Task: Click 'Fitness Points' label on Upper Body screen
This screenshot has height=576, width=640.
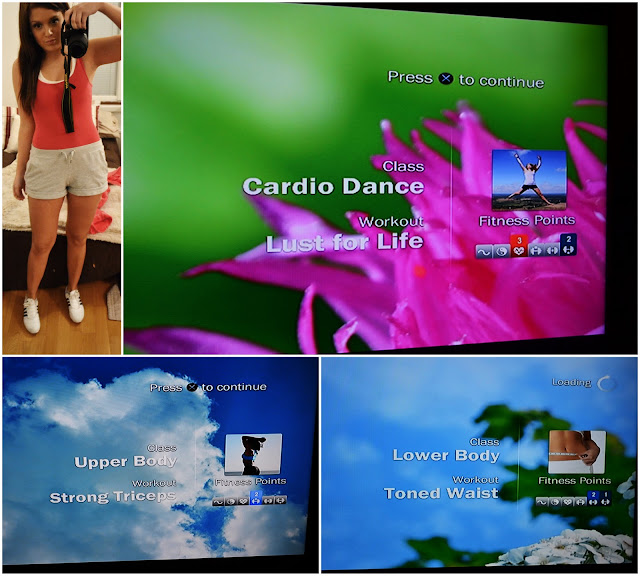Action: coord(250,482)
